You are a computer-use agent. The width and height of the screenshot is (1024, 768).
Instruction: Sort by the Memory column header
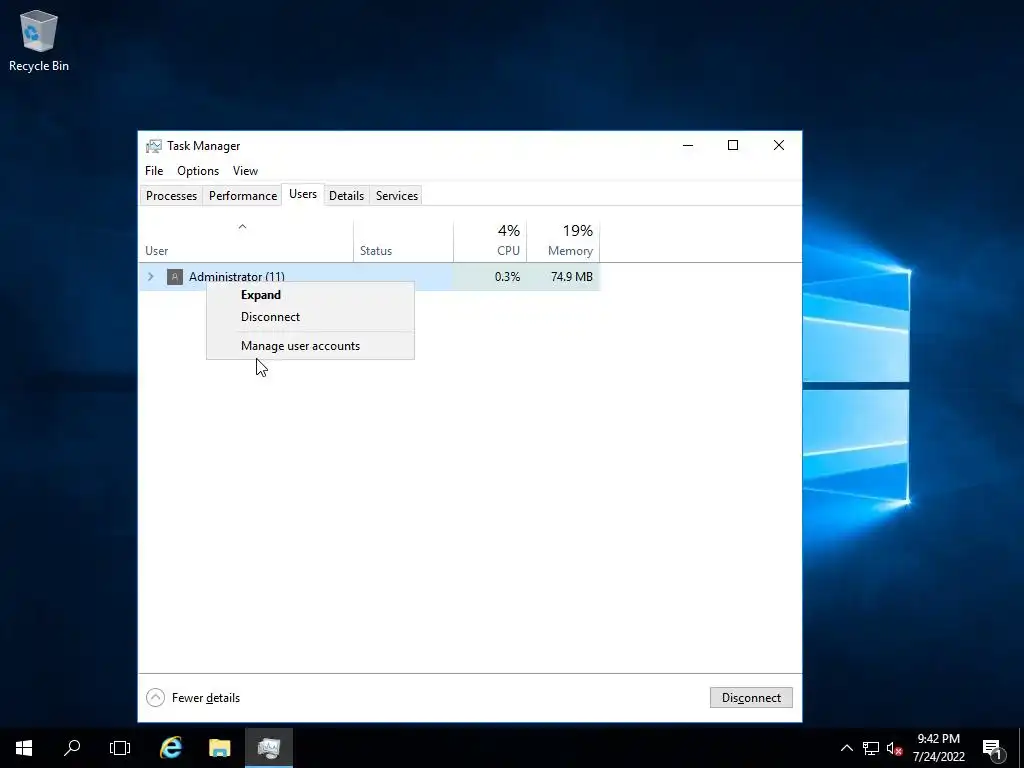pos(563,240)
